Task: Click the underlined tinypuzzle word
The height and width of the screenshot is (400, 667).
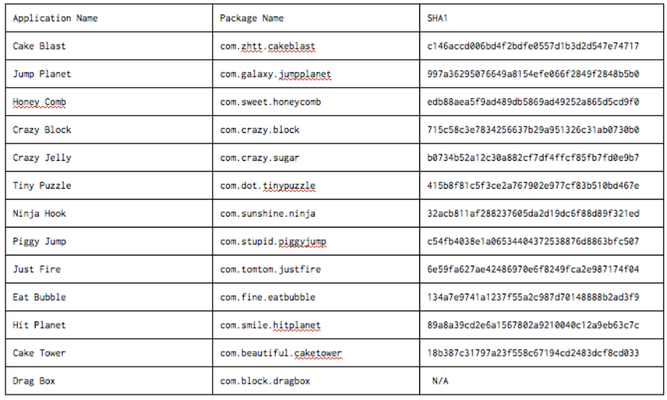Action: [289, 186]
